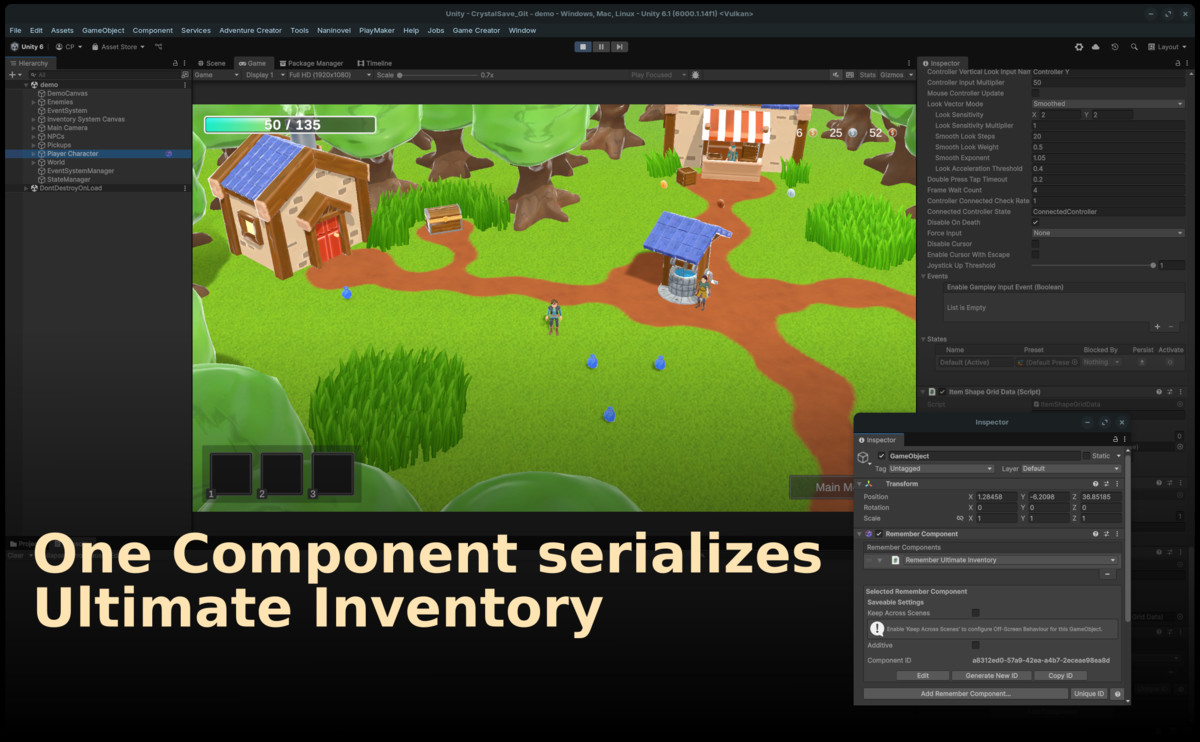Pause the game with the Pause button
This screenshot has width=1200, height=742.
tap(601, 46)
